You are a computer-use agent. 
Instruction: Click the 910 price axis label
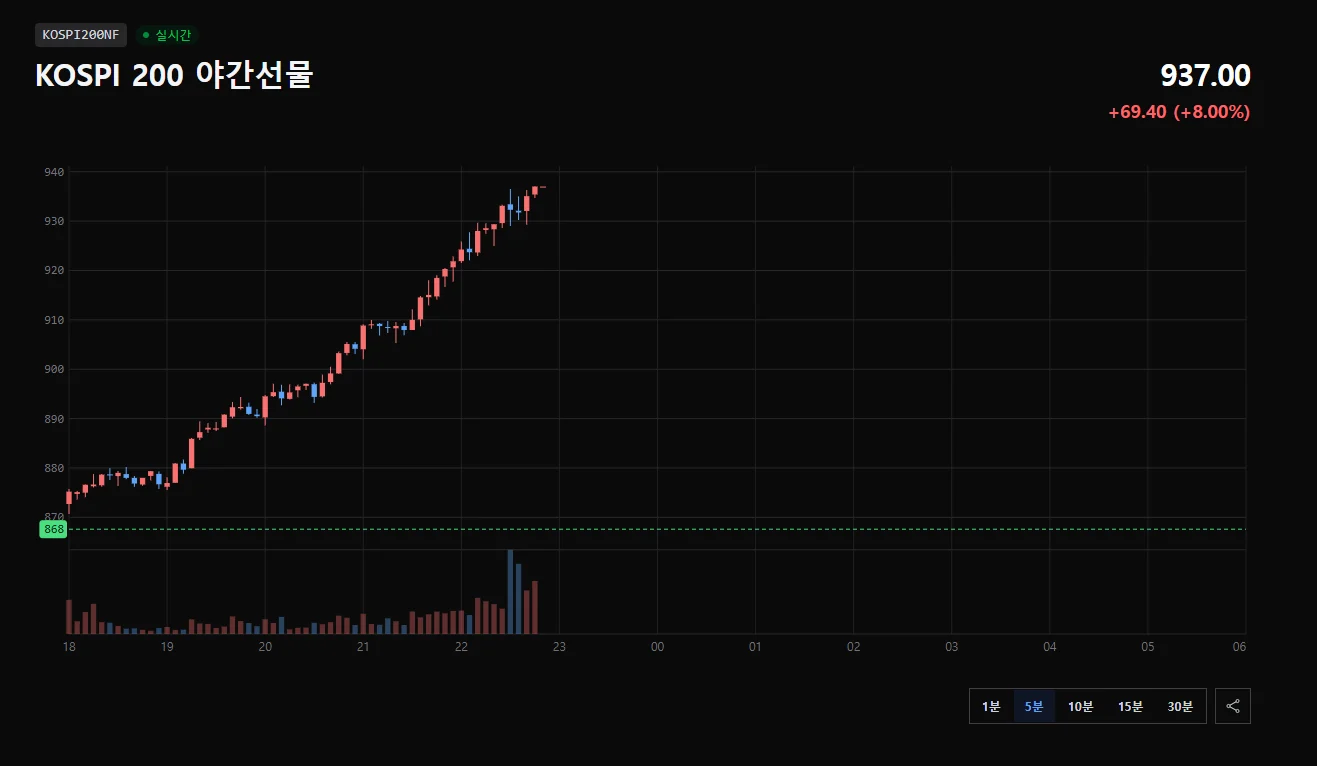[54, 320]
